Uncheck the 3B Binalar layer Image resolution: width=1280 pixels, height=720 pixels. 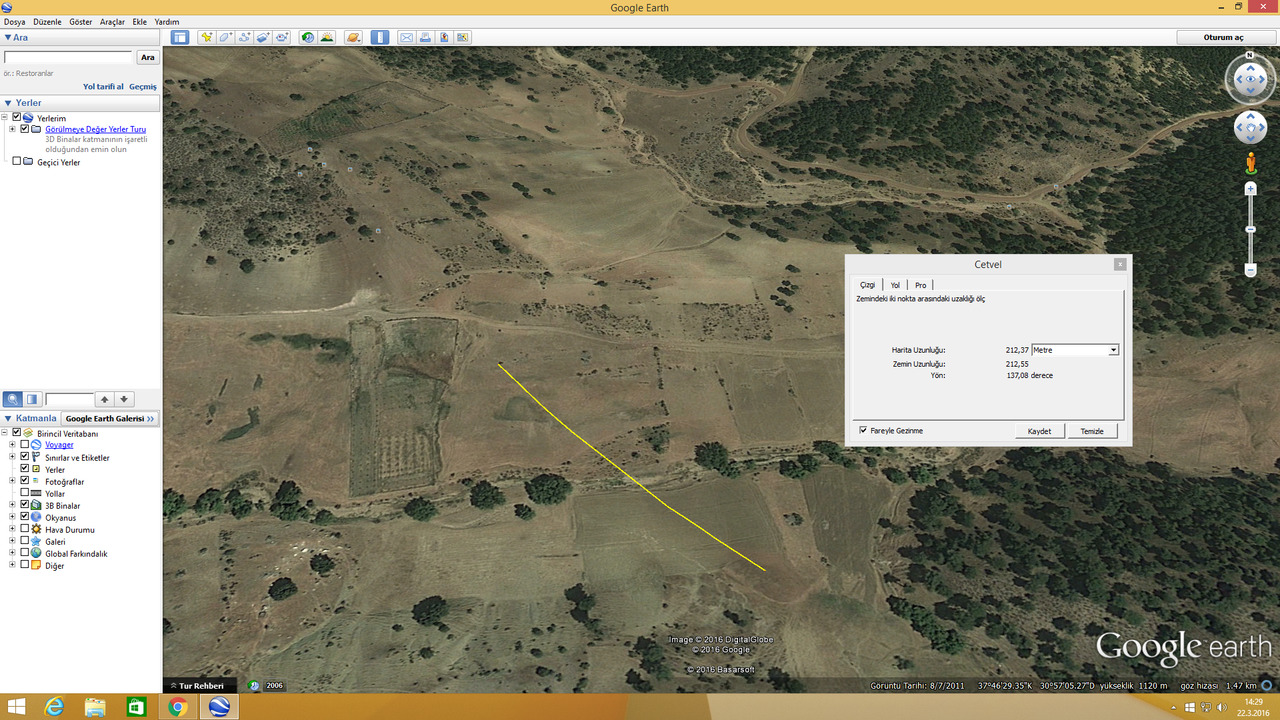click(x=25, y=505)
